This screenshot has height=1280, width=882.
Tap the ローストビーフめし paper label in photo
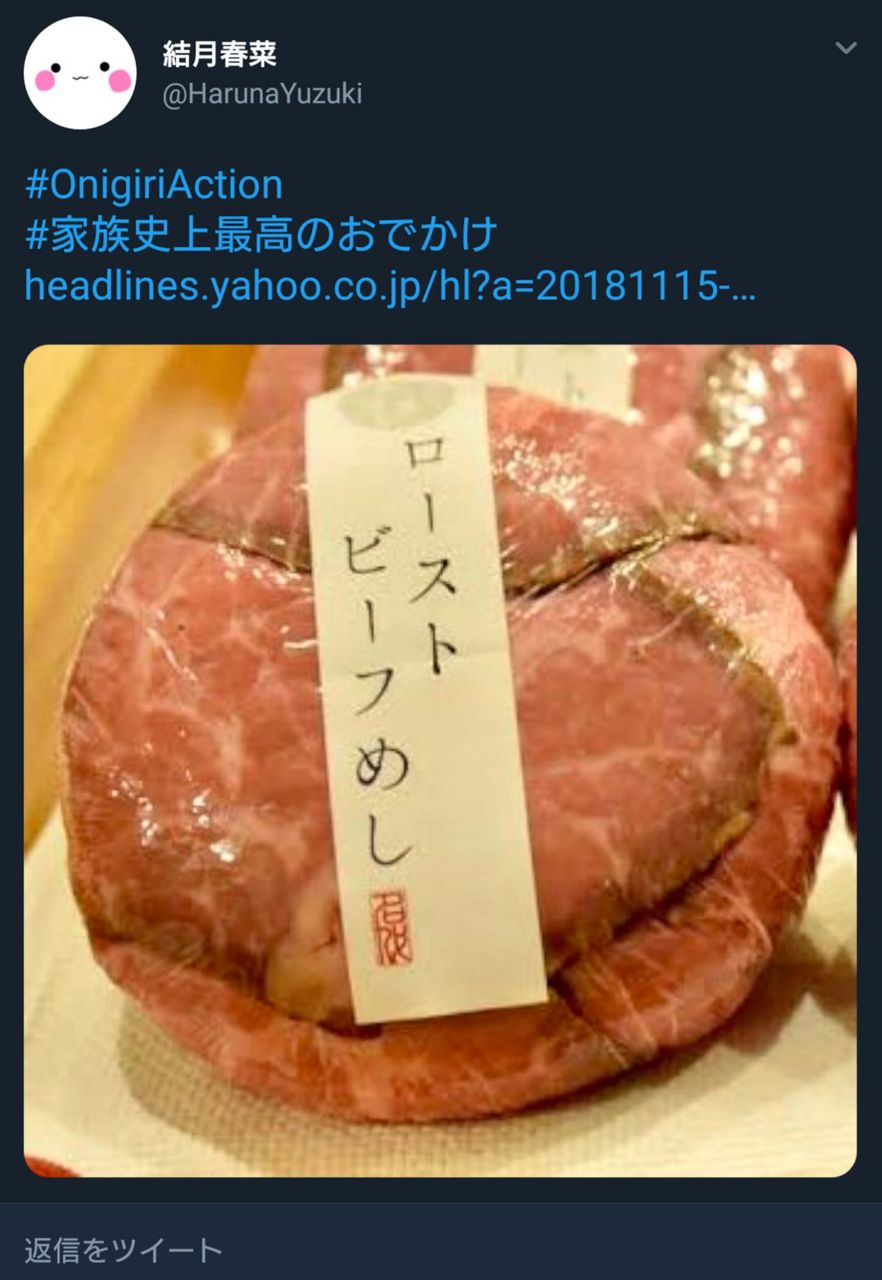(x=425, y=700)
